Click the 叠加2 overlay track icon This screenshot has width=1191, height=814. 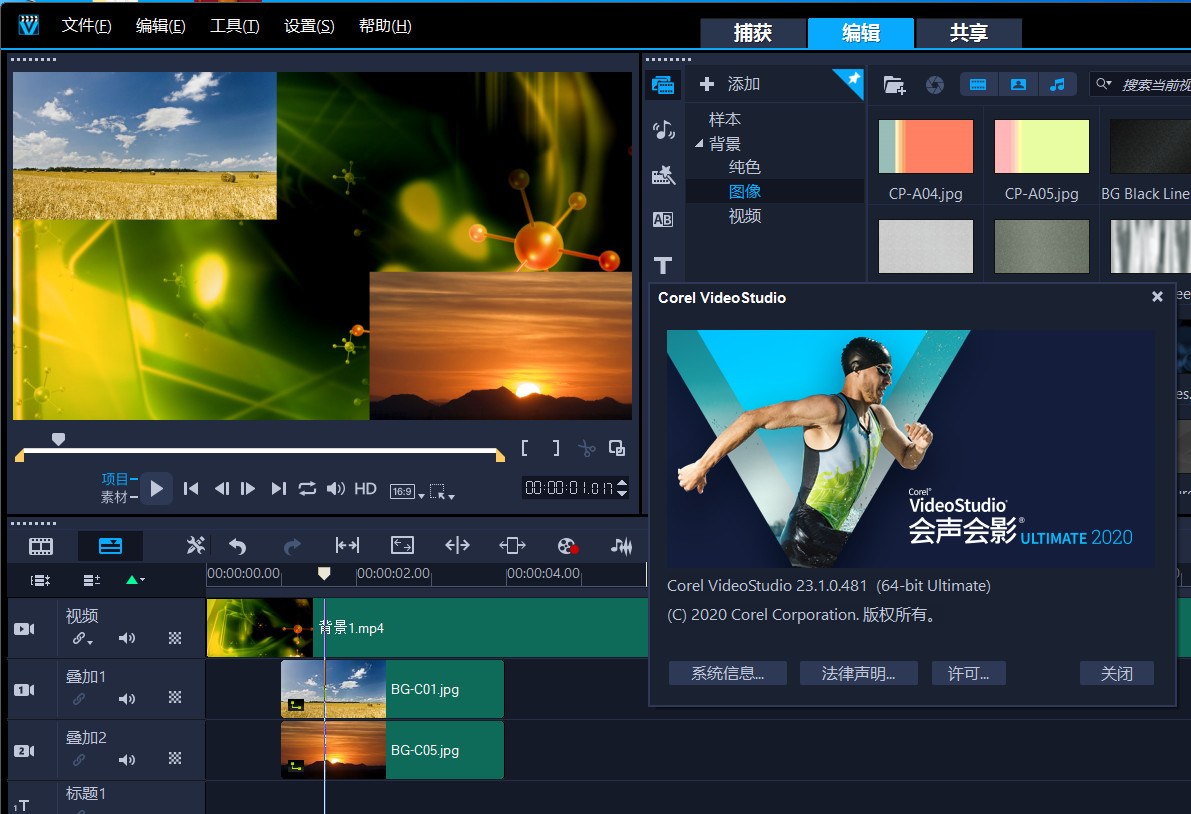click(x=24, y=750)
